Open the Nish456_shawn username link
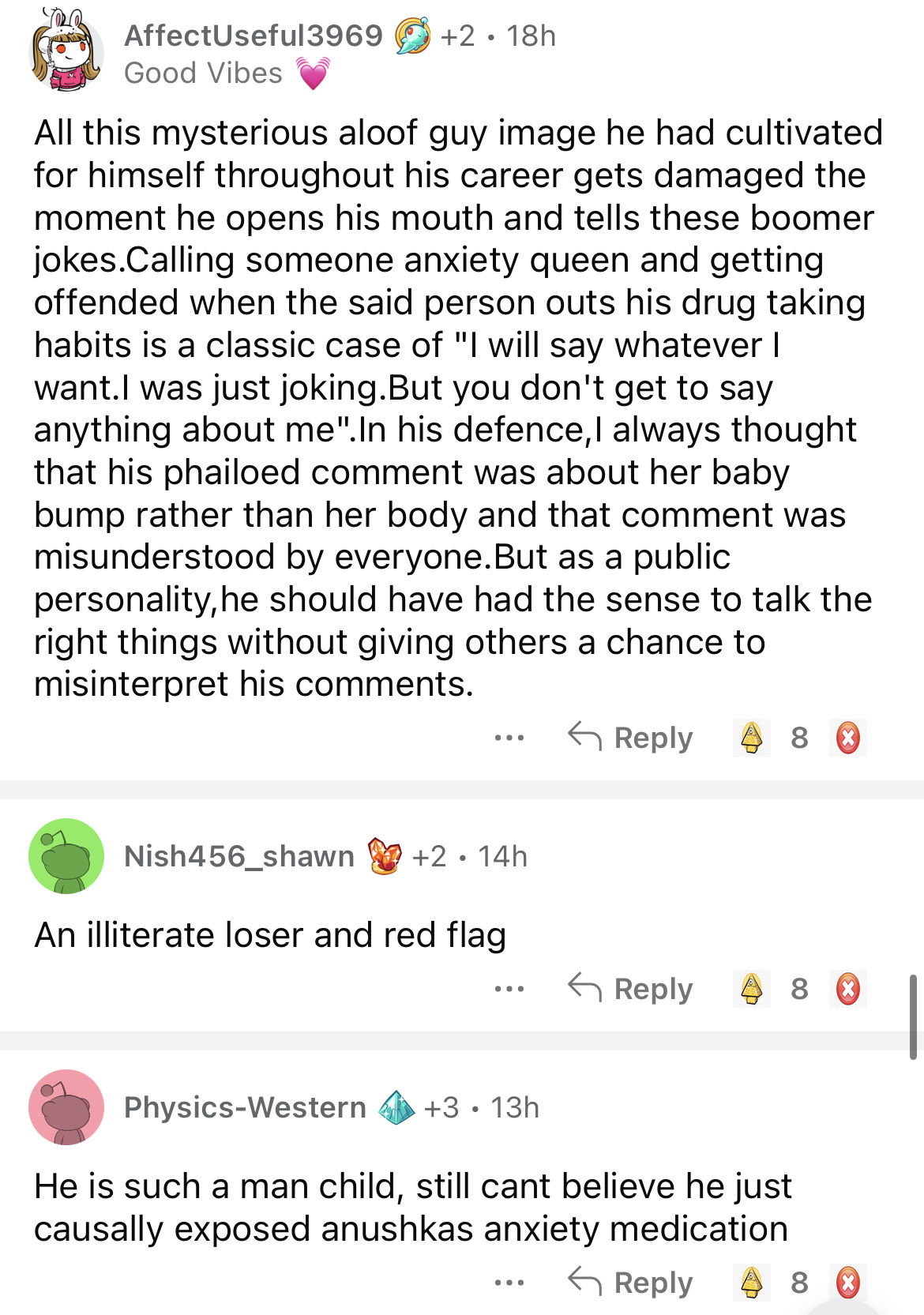Image resolution: width=924 pixels, height=1315 pixels. tap(239, 856)
